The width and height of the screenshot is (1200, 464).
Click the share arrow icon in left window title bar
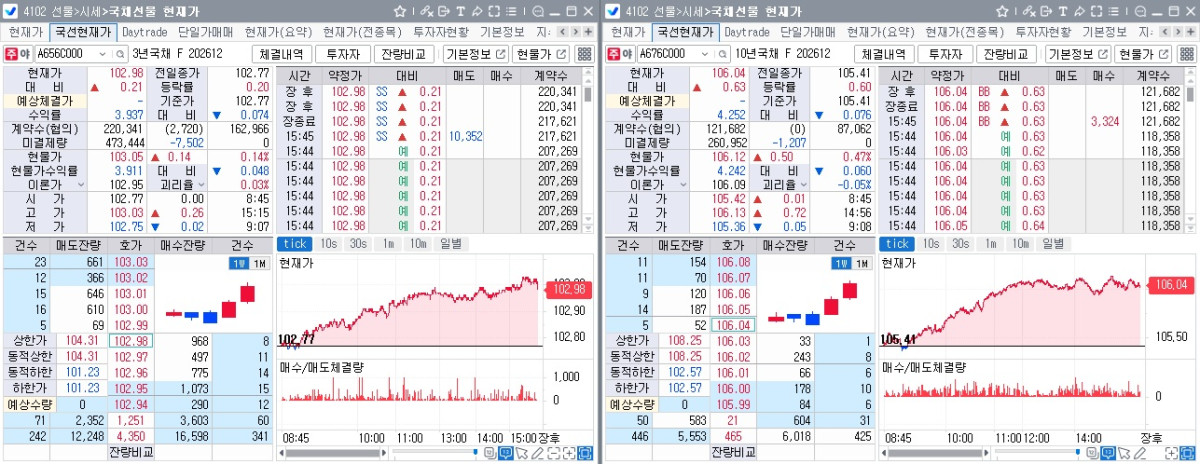(477, 11)
